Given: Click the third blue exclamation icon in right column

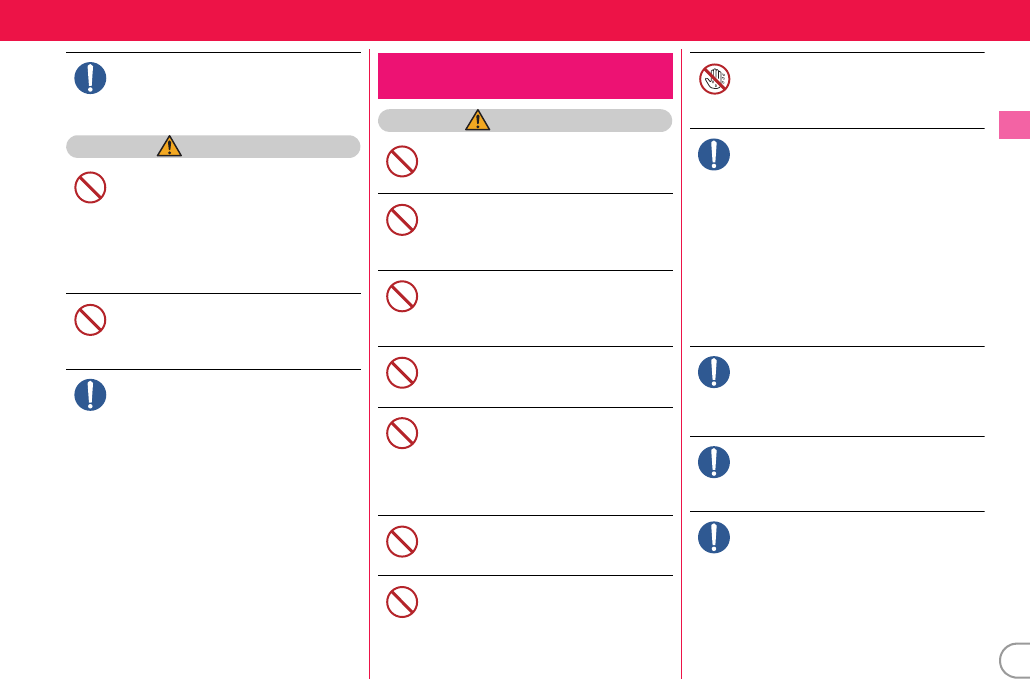Looking at the screenshot, I should (714, 462).
